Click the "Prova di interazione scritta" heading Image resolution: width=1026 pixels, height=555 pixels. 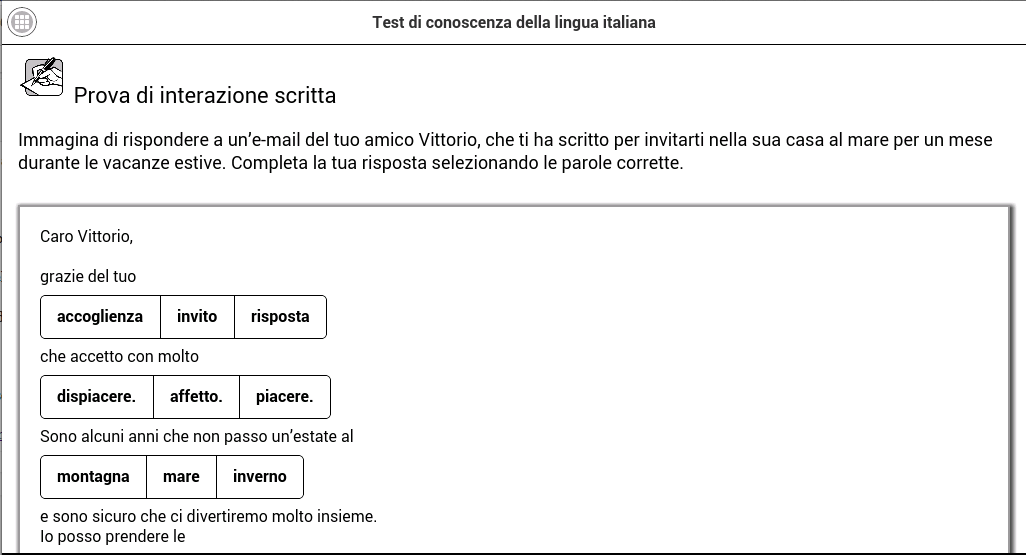click(x=205, y=96)
